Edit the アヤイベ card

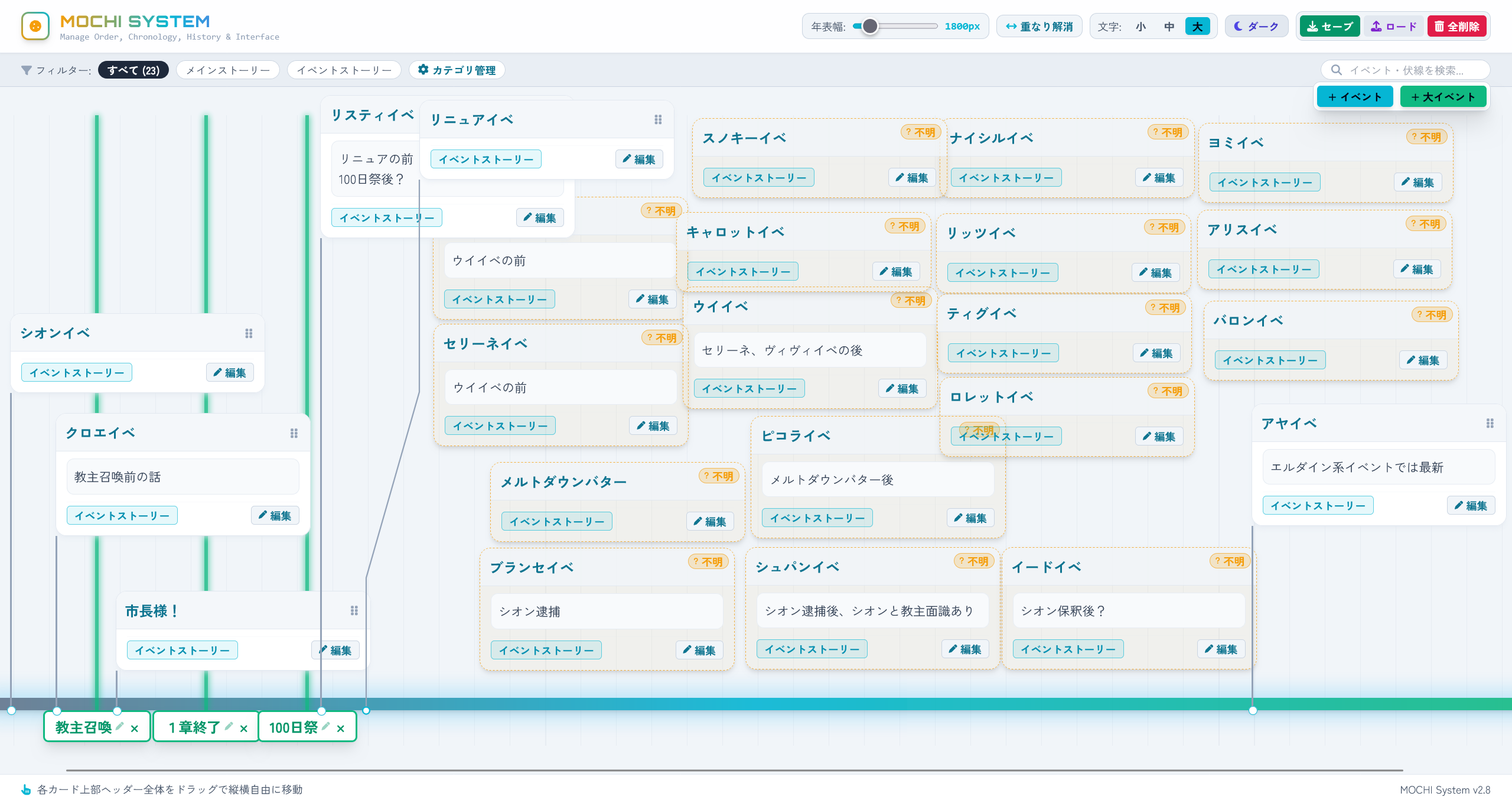1471,505
